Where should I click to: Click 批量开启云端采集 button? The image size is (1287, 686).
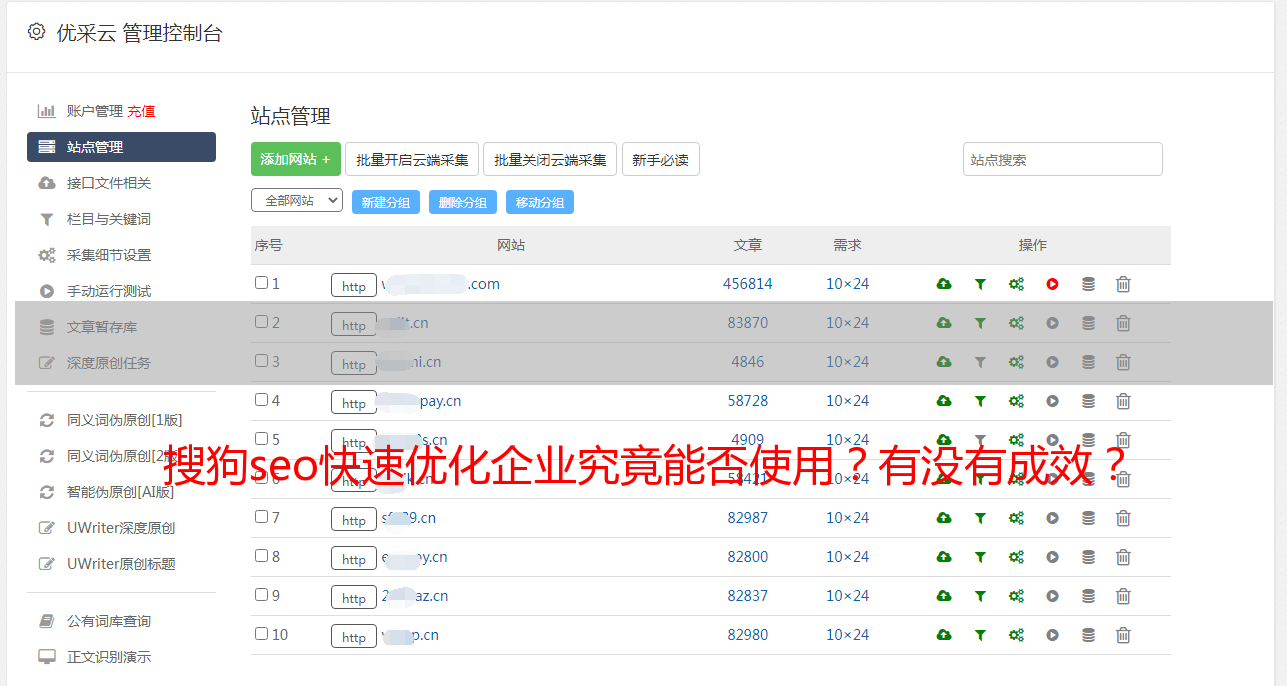pos(412,159)
